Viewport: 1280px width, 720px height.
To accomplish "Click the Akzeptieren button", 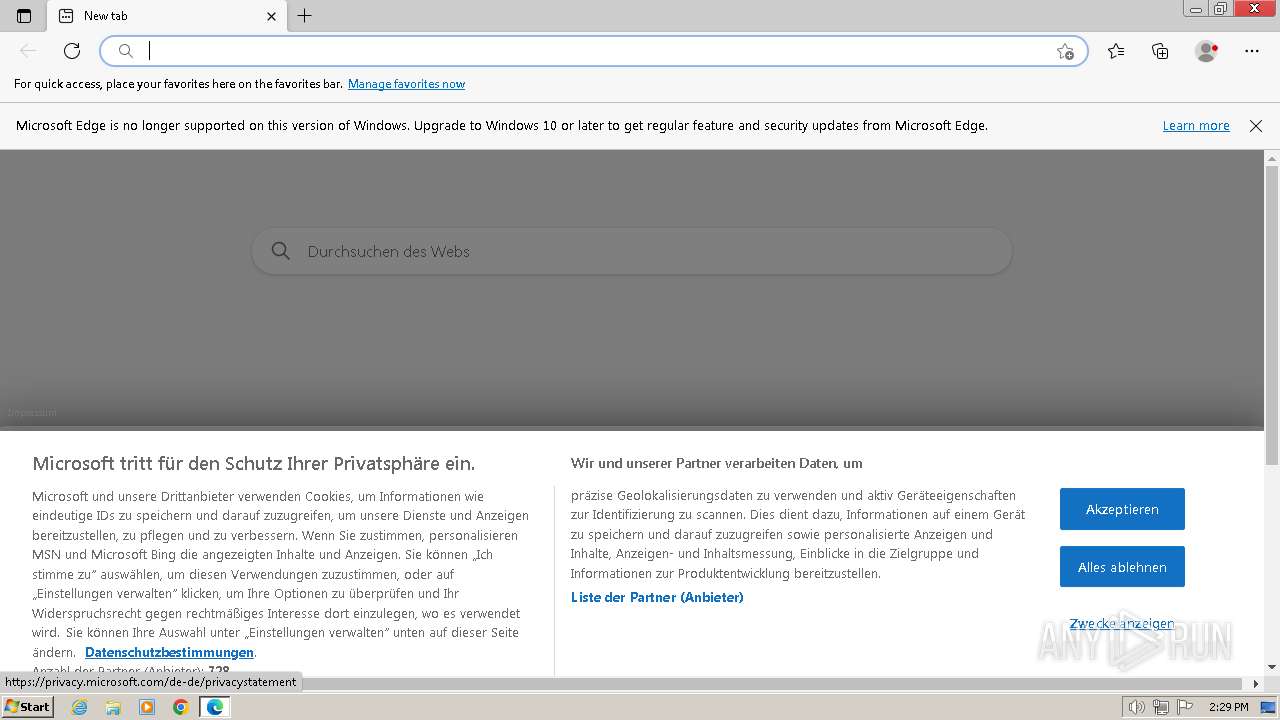I will pyautogui.click(x=1122, y=509).
